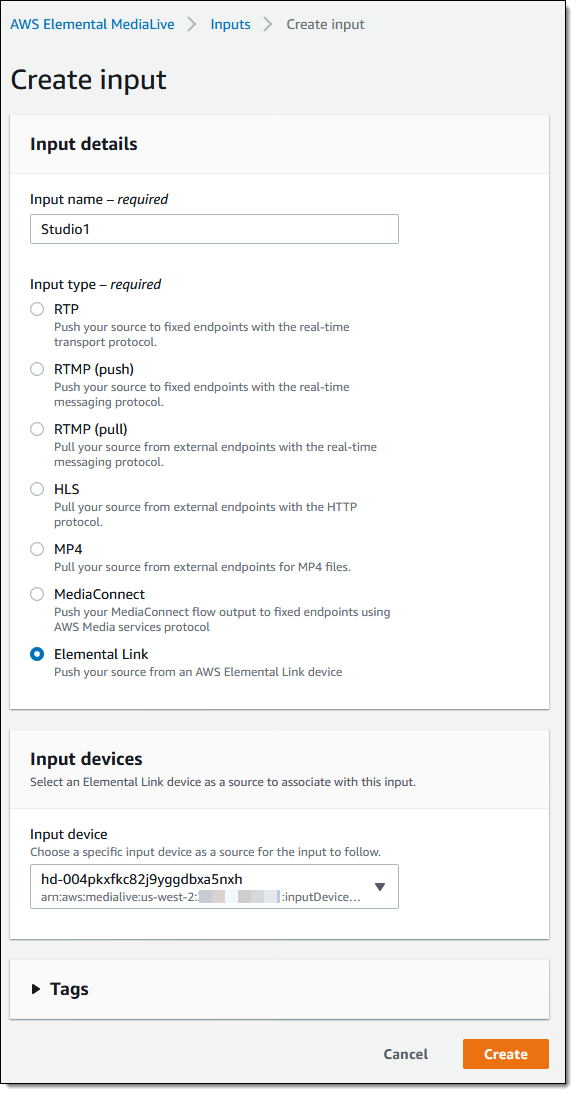This screenshot has width=576, height=1094.
Task: Choose the RTMP (push) input type
Action: [x=37, y=369]
